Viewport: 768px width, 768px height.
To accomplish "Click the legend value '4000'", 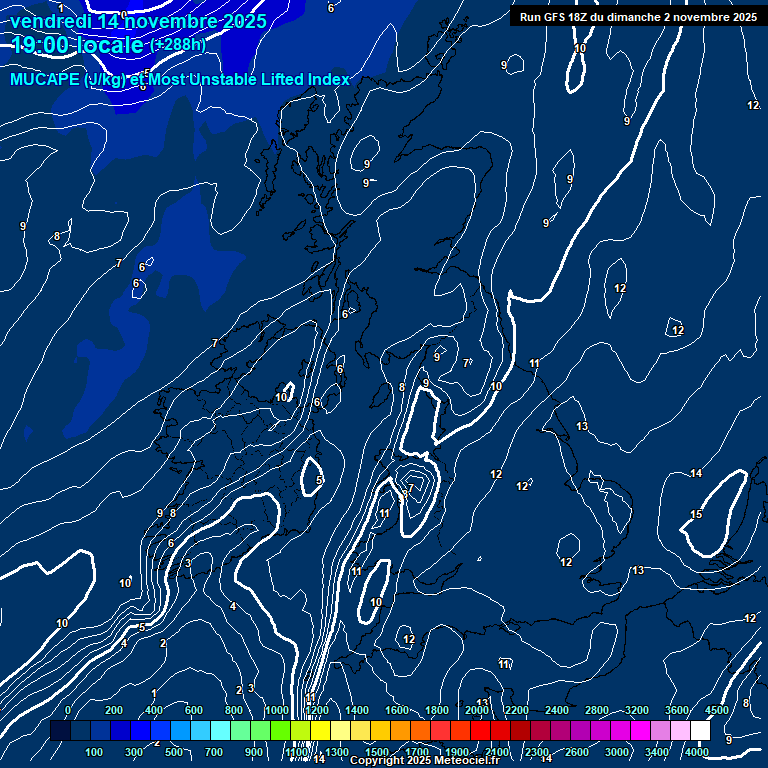I will [696, 752].
